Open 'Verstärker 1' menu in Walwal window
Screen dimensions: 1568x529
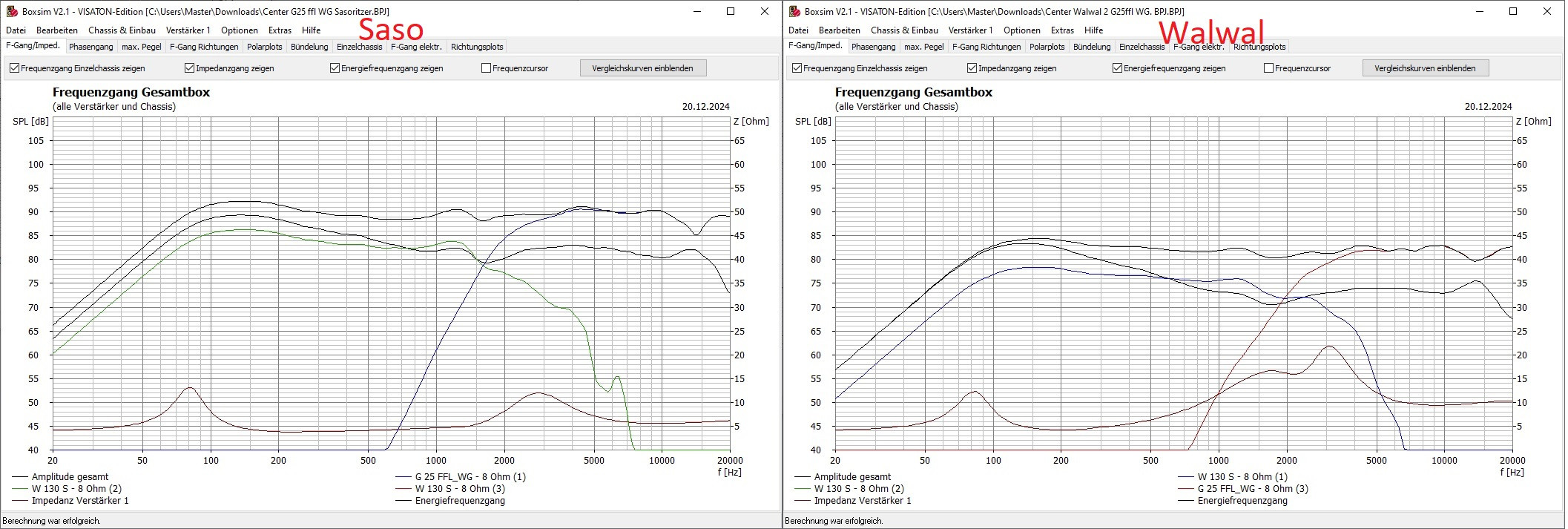coord(970,30)
